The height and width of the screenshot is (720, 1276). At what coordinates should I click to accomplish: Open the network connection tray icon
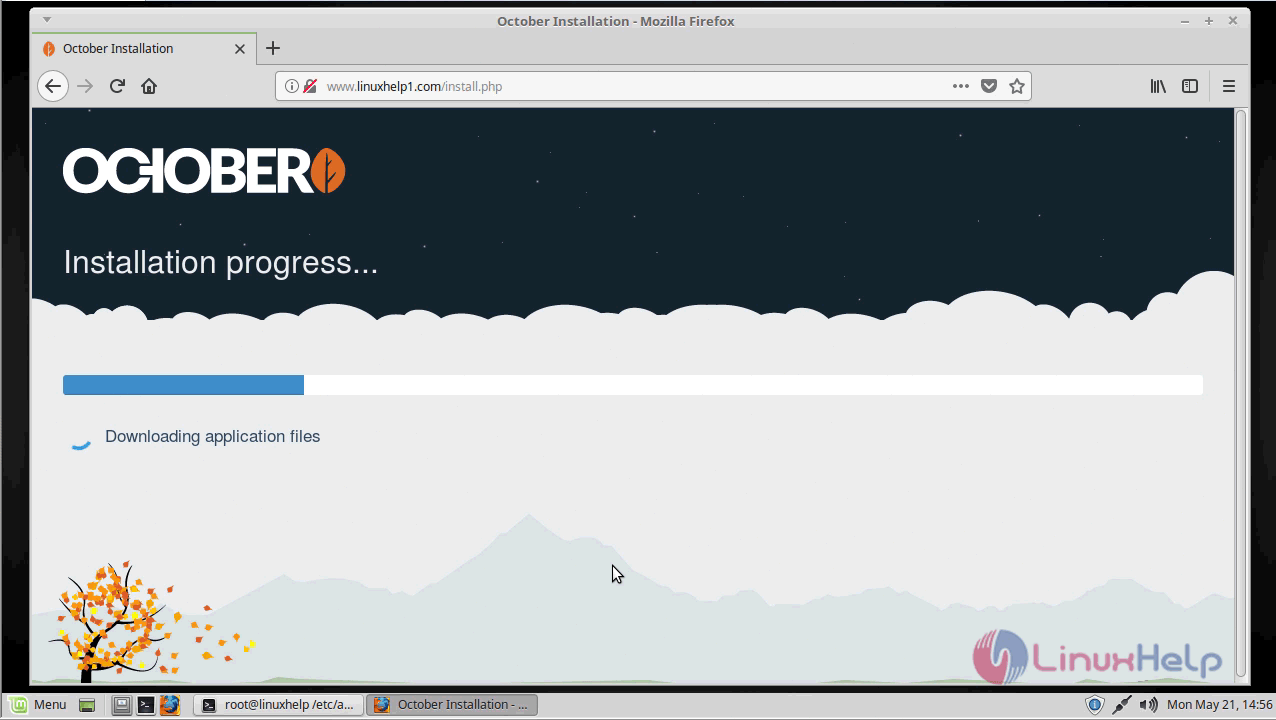click(1122, 705)
